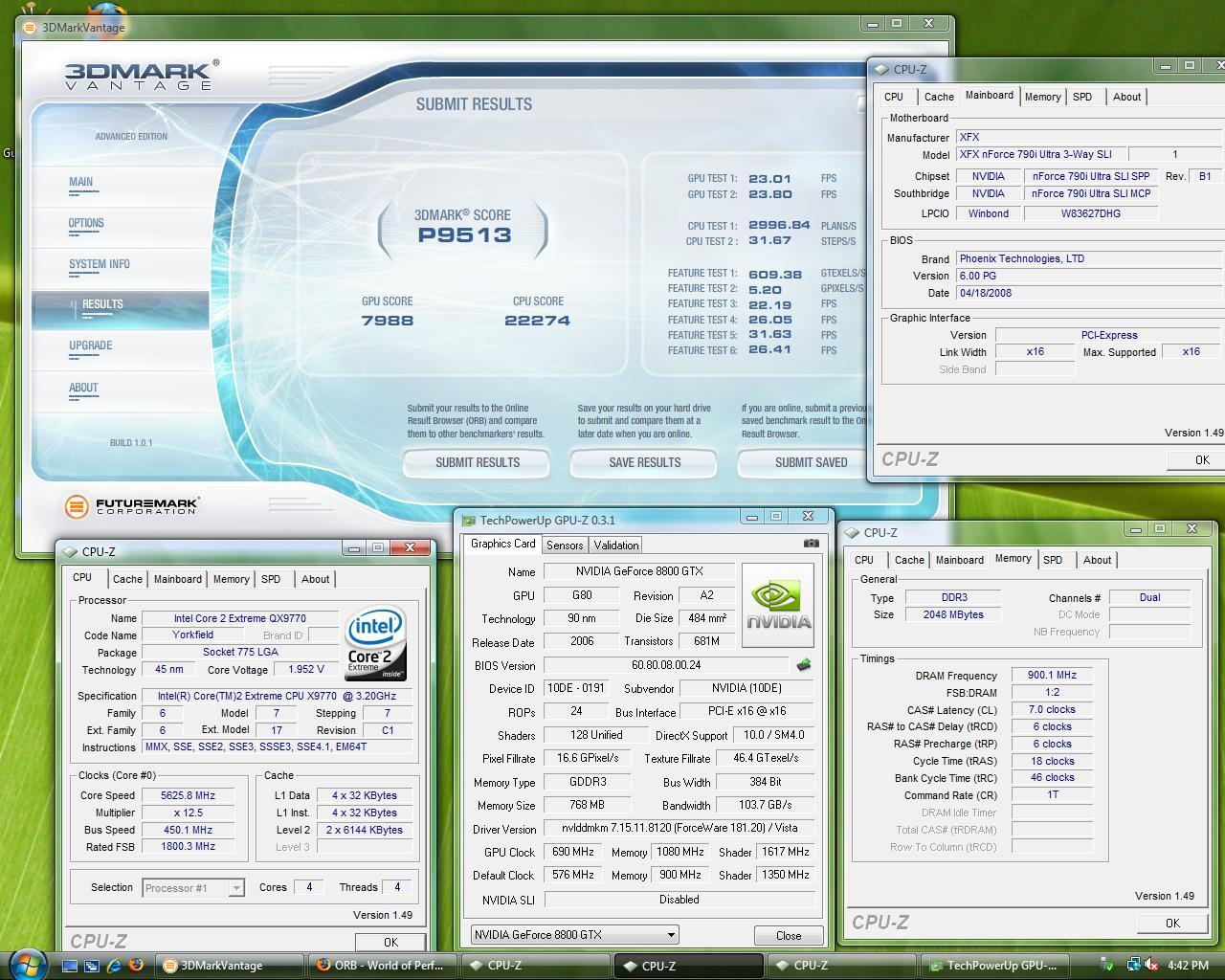Open CPU tab in the Memory timings CPU-Z window
Viewport: 1225px width, 980px height.
(863, 560)
